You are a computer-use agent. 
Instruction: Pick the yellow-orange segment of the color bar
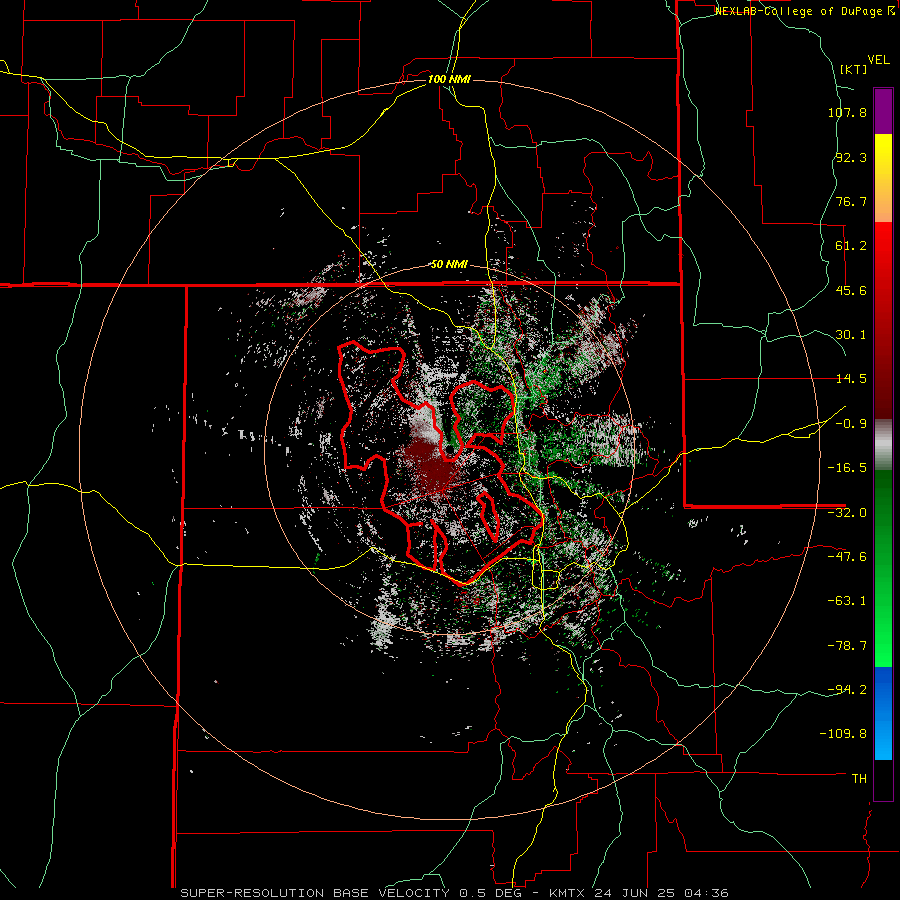(x=883, y=178)
